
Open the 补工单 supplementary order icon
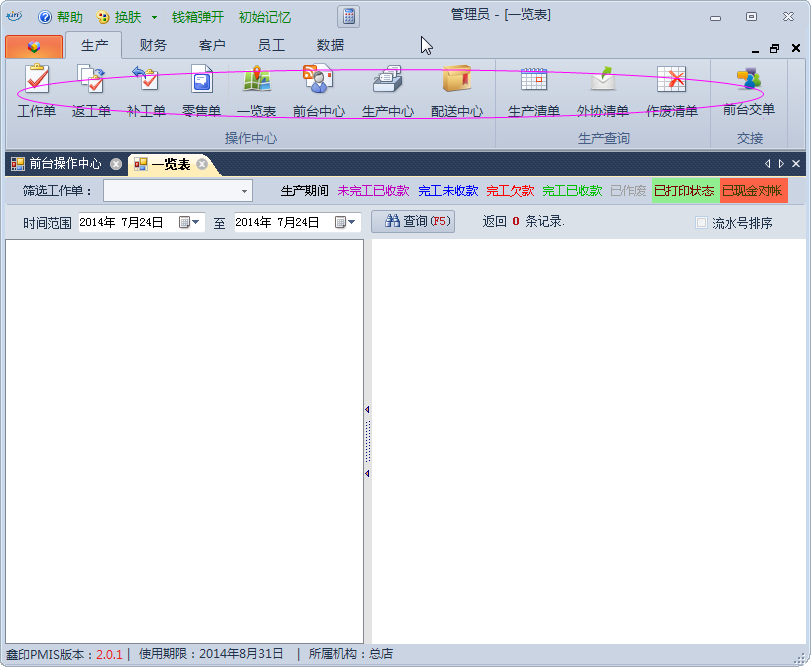pos(146,91)
